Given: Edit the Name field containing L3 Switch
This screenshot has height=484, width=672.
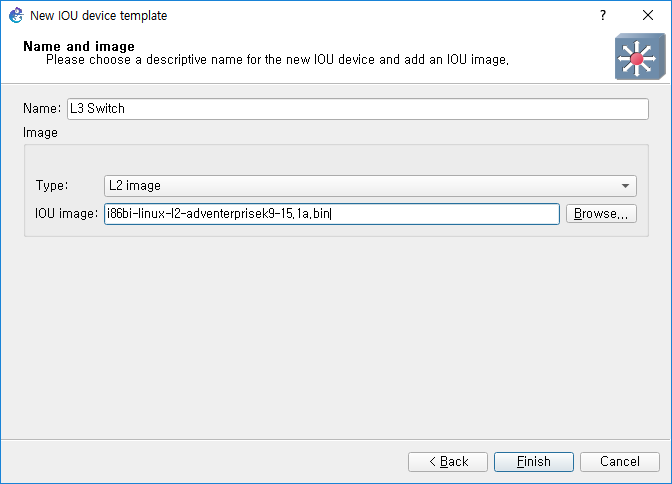Looking at the screenshot, I should pos(358,109).
